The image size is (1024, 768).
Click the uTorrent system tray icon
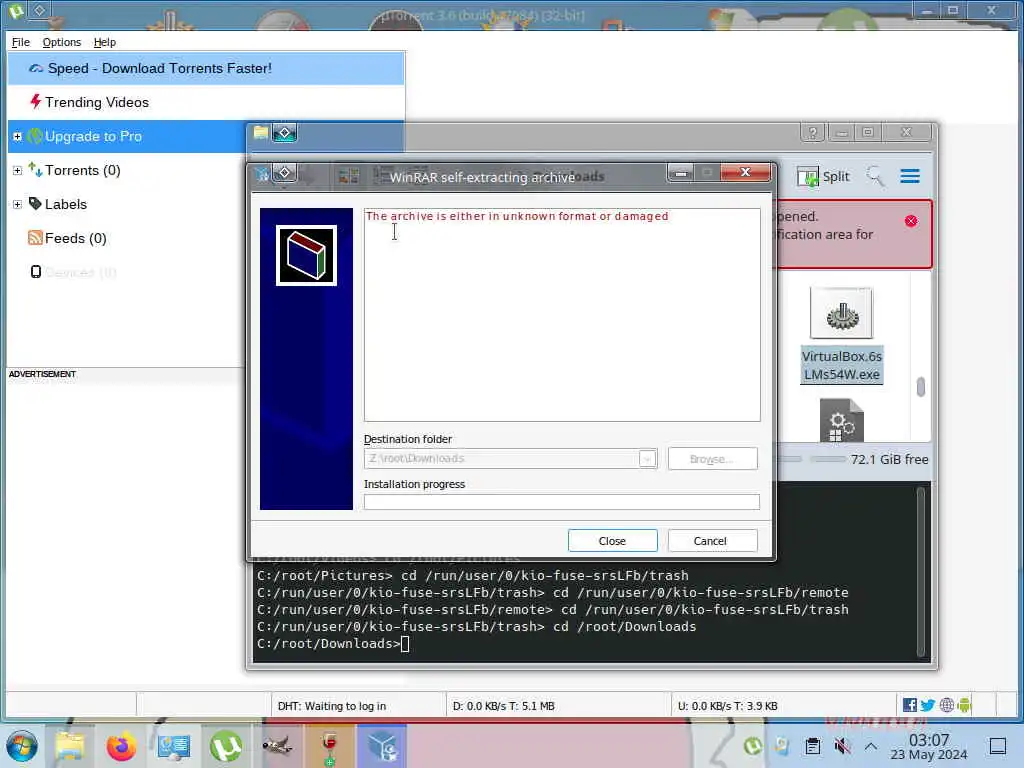[x=752, y=746]
